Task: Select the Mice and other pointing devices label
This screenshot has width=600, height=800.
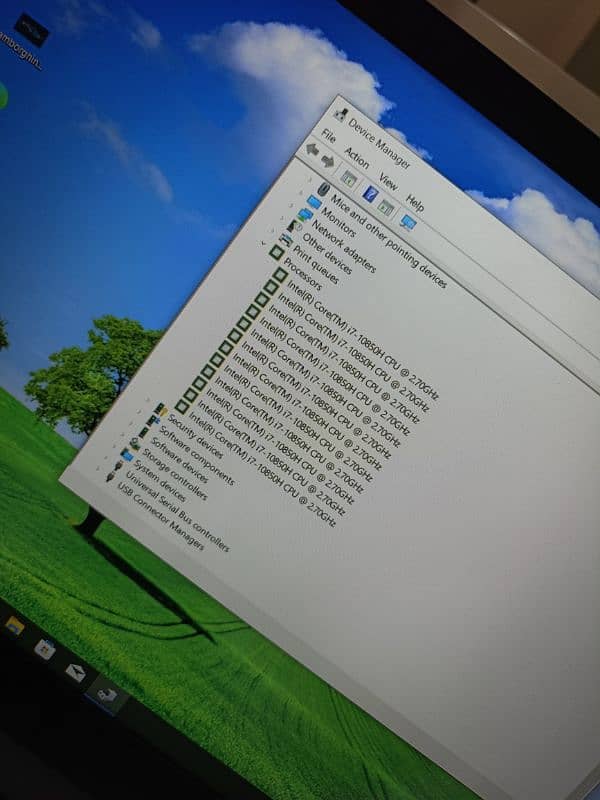Action: (x=389, y=241)
